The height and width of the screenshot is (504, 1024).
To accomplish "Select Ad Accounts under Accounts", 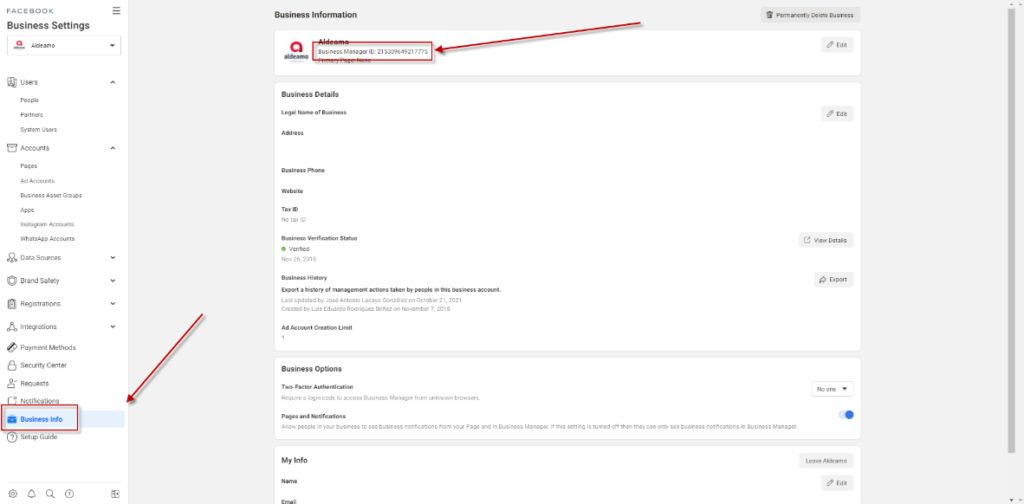I will [37, 181].
